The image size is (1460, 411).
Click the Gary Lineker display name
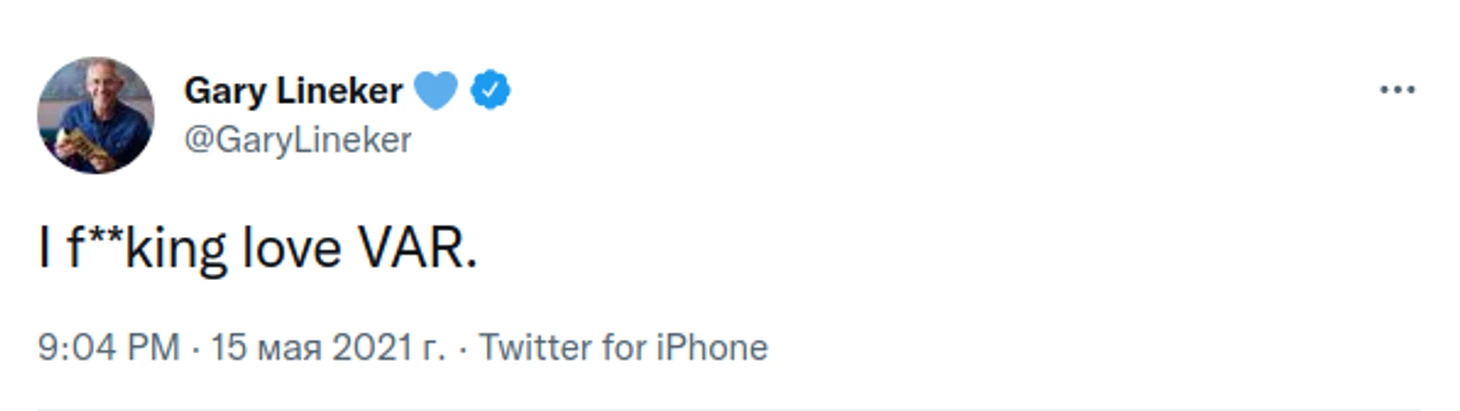coord(293,91)
